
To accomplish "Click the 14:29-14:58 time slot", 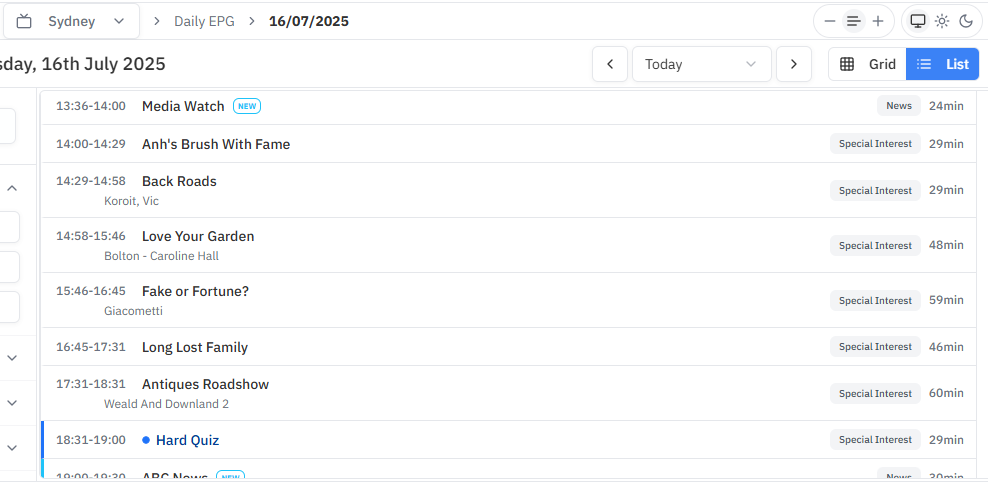I will tap(91, 181).
